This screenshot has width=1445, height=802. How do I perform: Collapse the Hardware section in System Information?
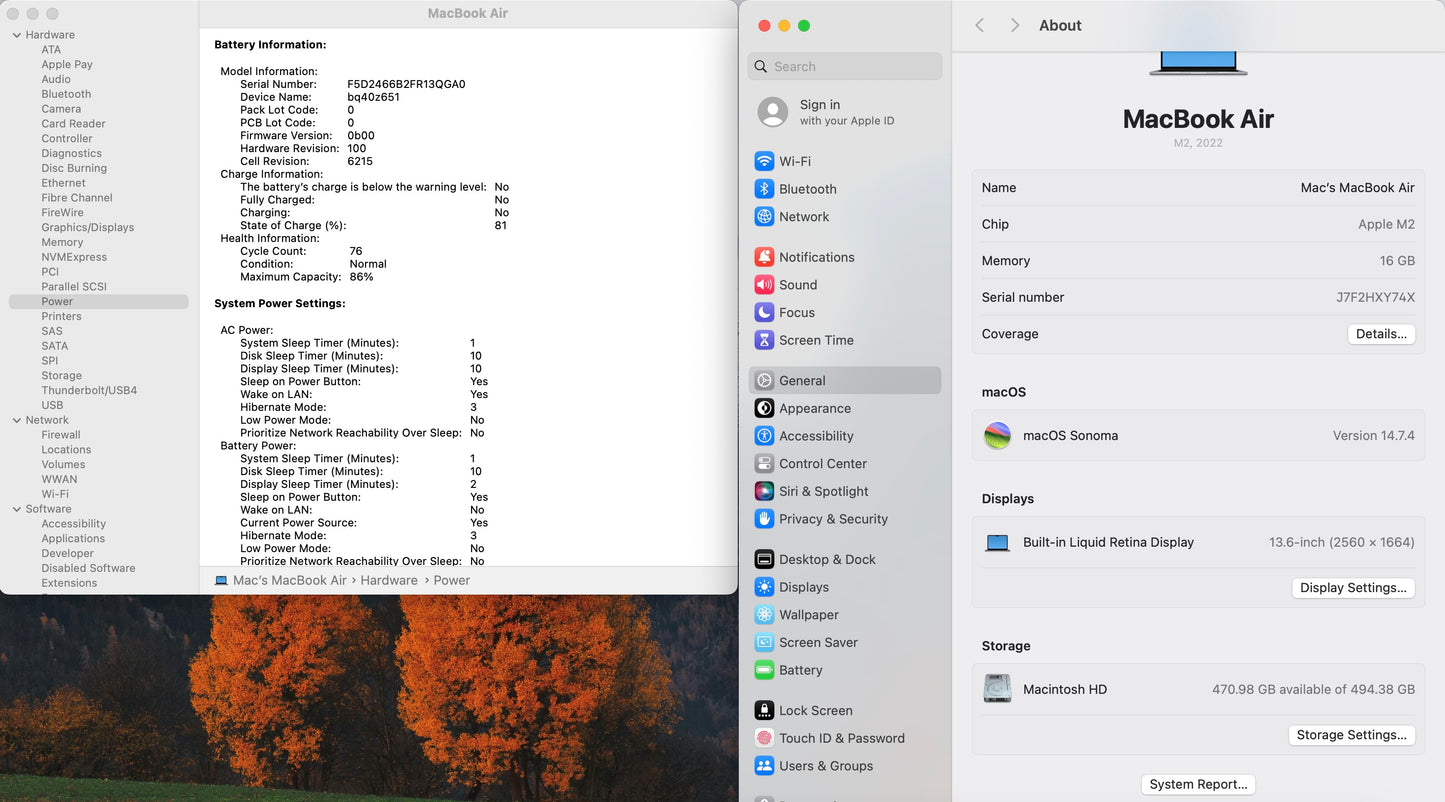[17, 35]
